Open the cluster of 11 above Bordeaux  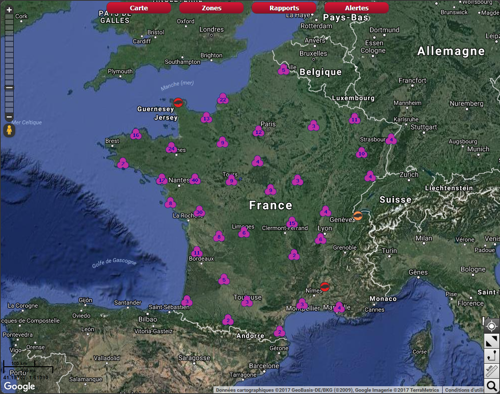pyautogui.click(x=197, y=252)
